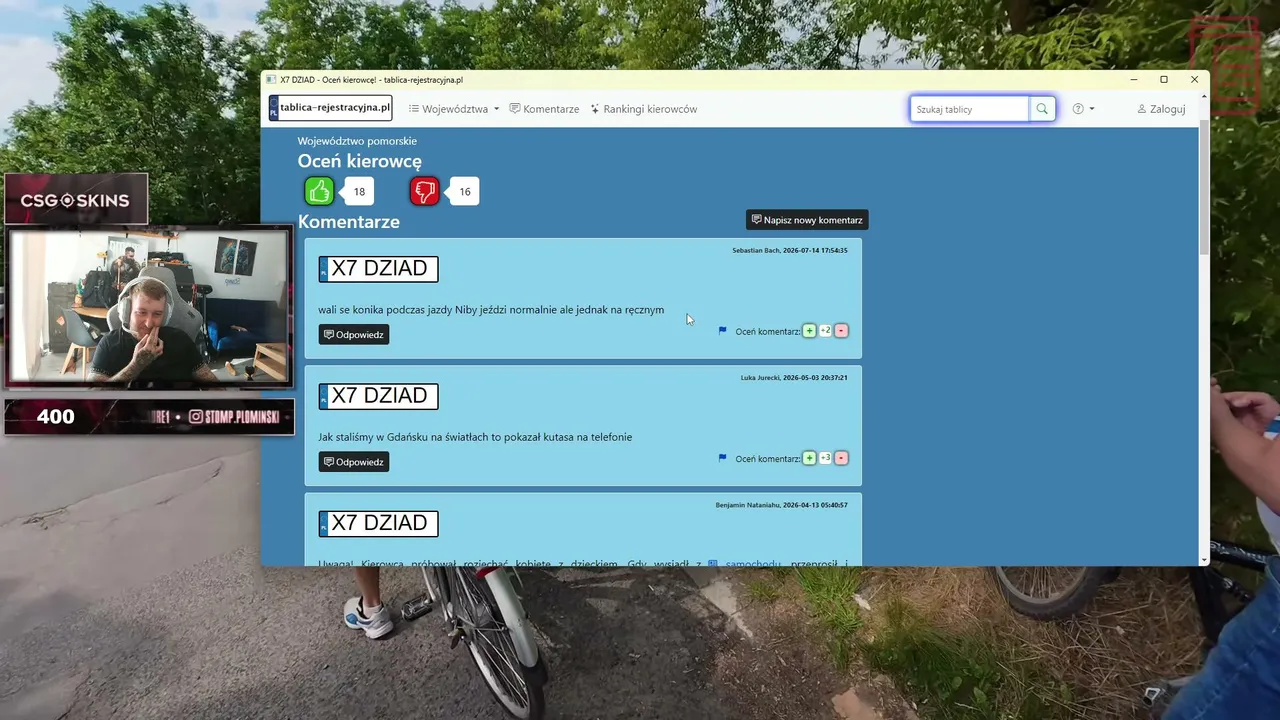Click the Oceń kierowcę heading
This screenshot has width=1280, height=720.
point(360,161)
